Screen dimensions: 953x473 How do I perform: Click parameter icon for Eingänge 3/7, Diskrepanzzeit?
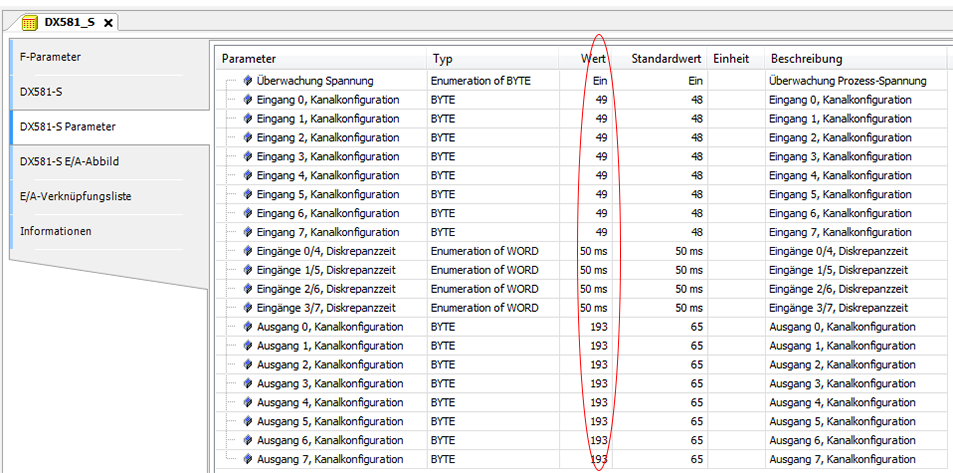pos(247,308)
